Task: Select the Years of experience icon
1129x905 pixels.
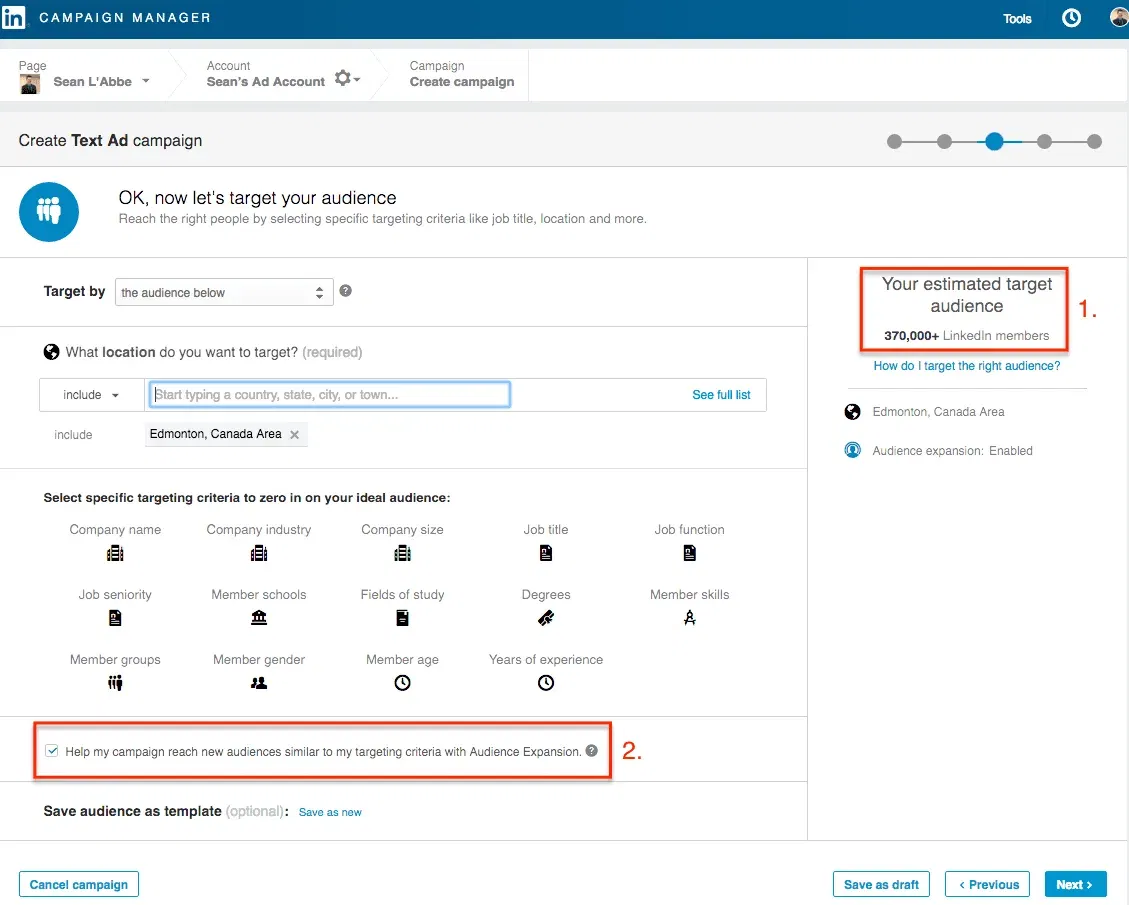Action: pos(545,682)
